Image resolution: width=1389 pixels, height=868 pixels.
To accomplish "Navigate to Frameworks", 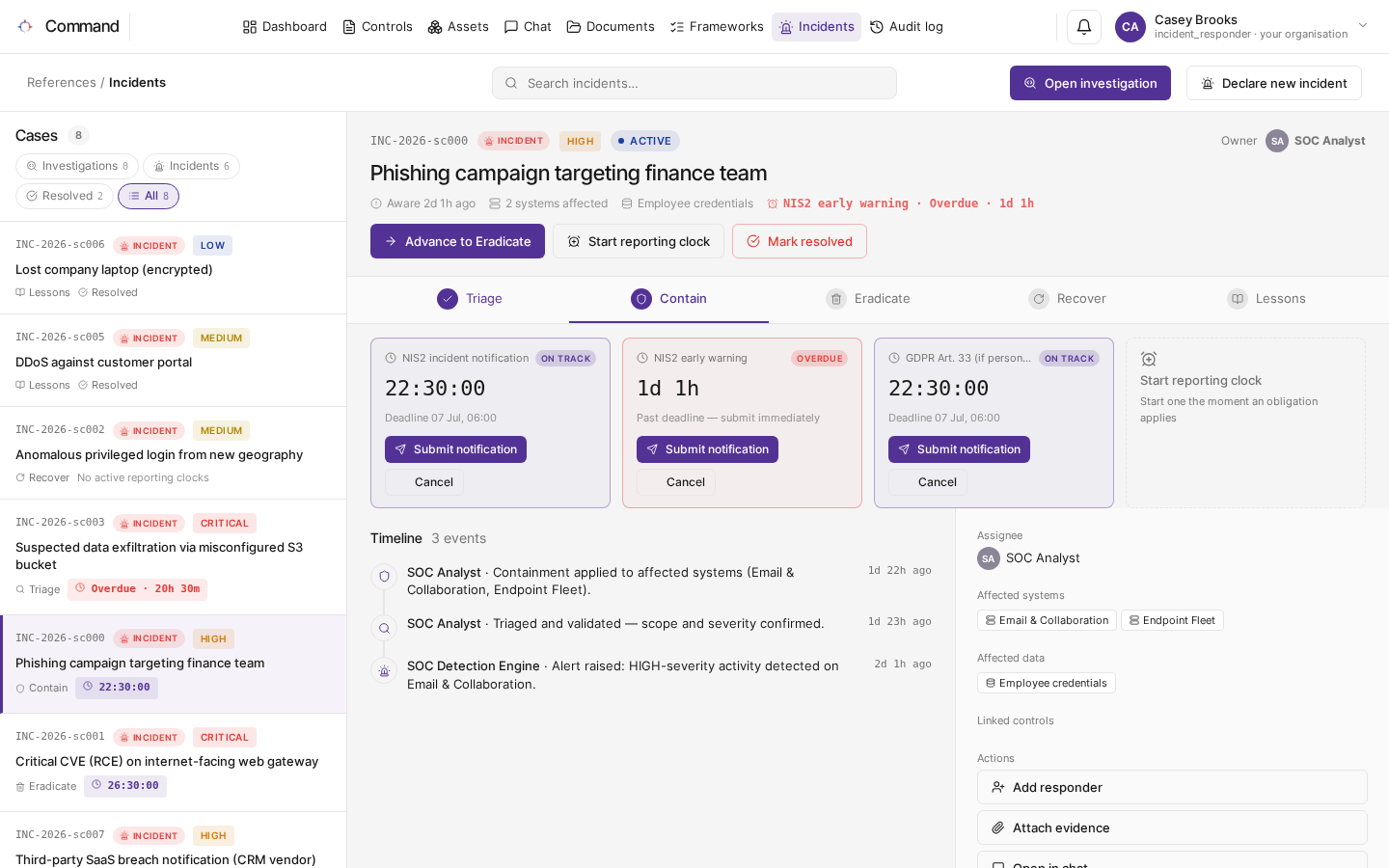I will (717, 27).
